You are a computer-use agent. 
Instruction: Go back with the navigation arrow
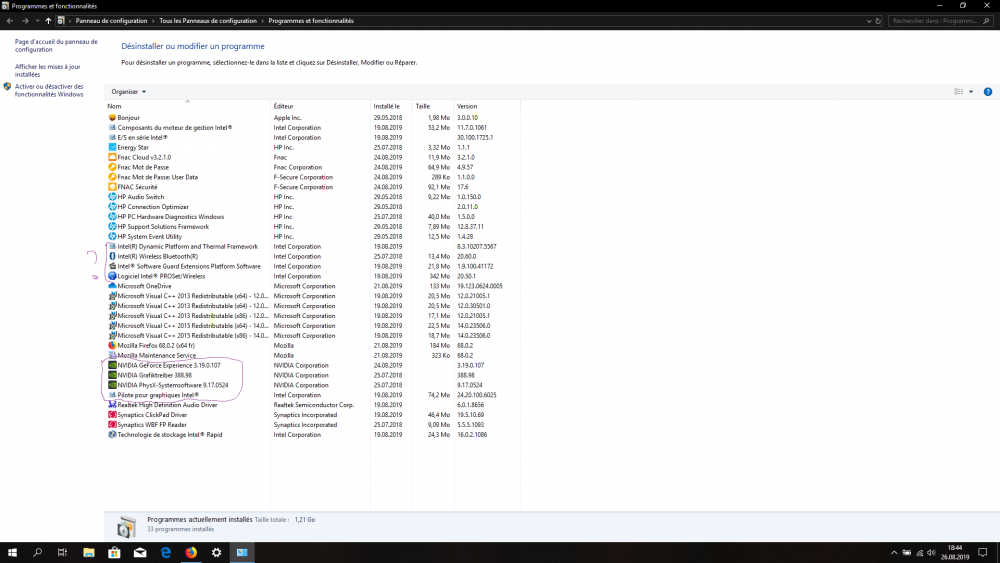coord(10,20)
